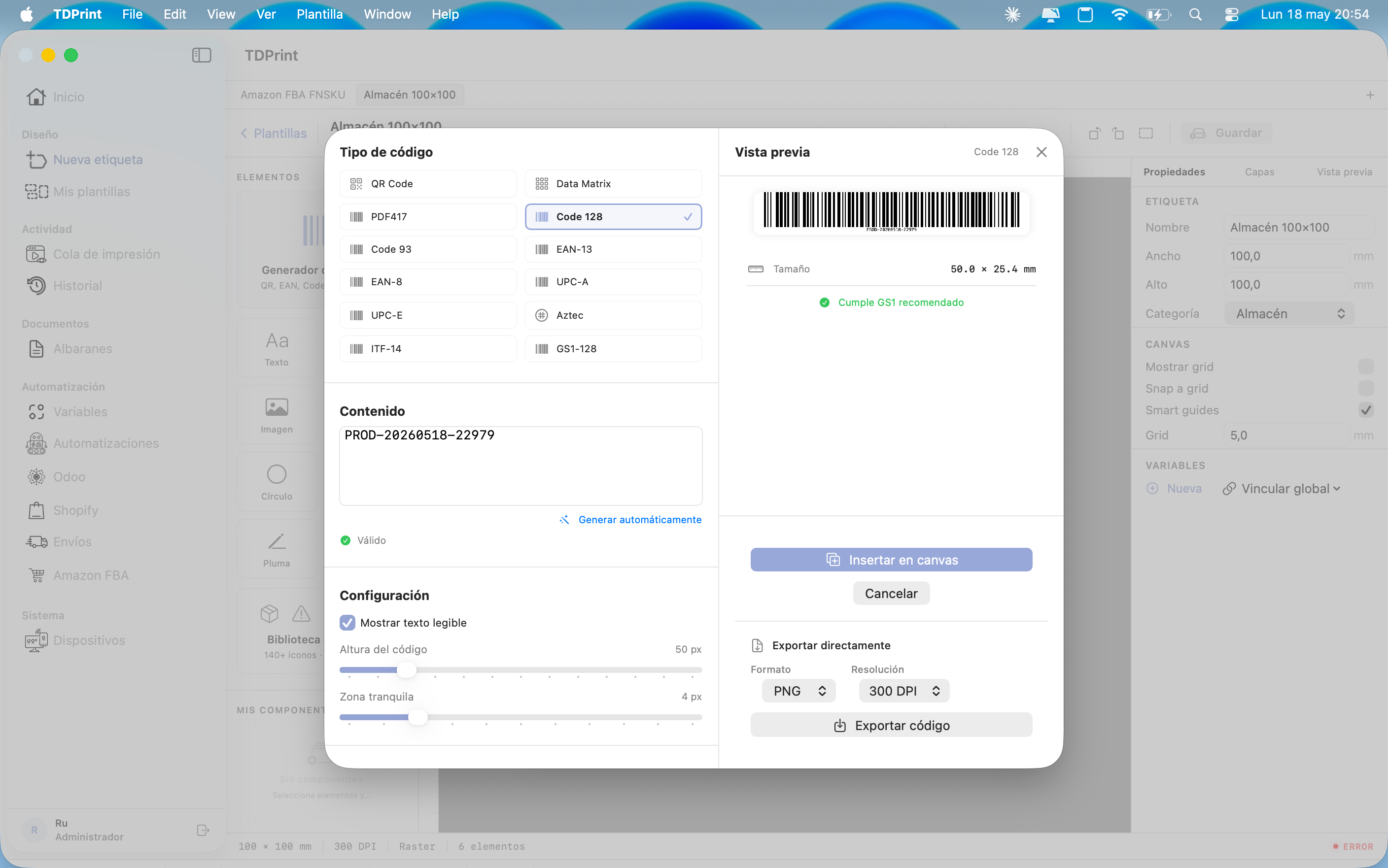
Task: Select EAN-13 code type
Action: (x=613, y=249)
